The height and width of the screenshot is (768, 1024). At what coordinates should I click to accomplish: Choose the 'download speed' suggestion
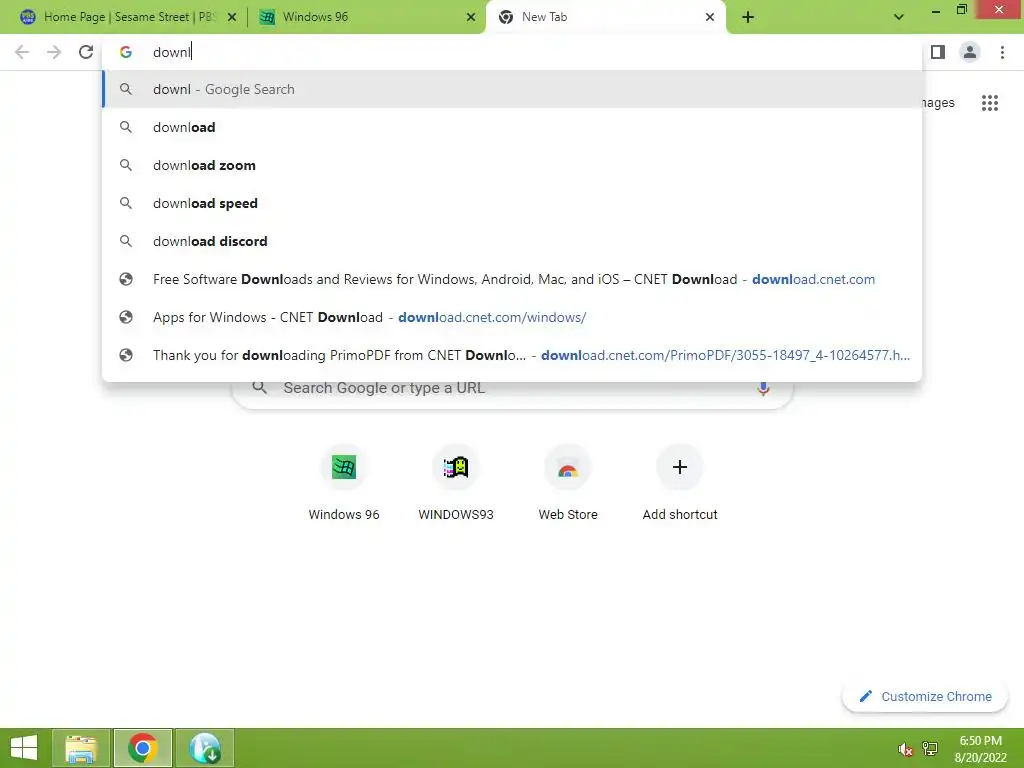pos(512,203)
